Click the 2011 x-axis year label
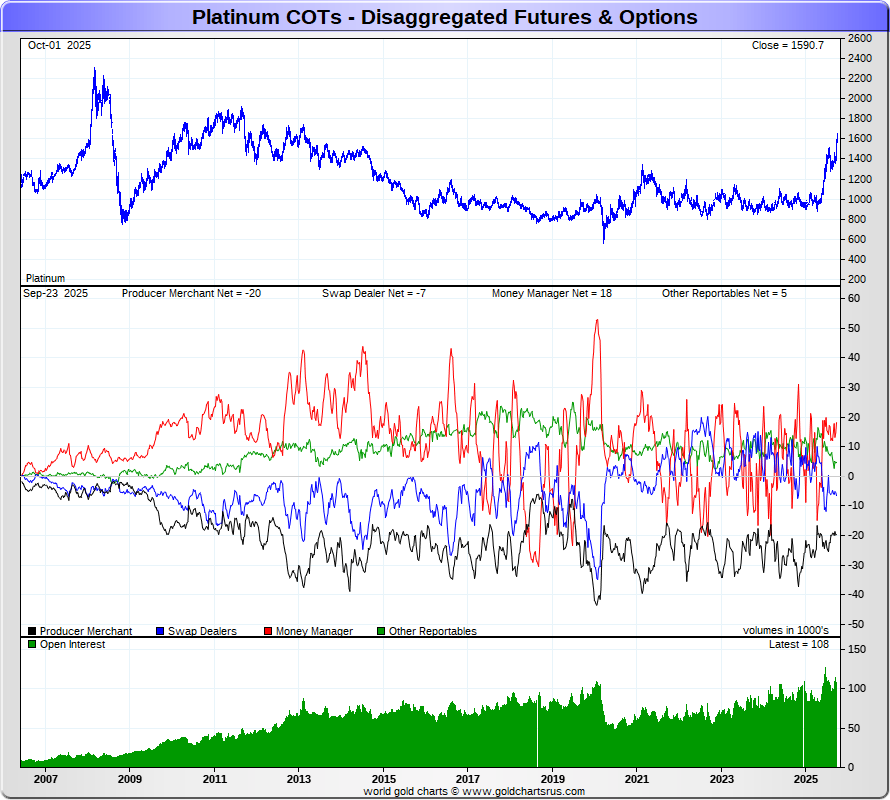 215,779
